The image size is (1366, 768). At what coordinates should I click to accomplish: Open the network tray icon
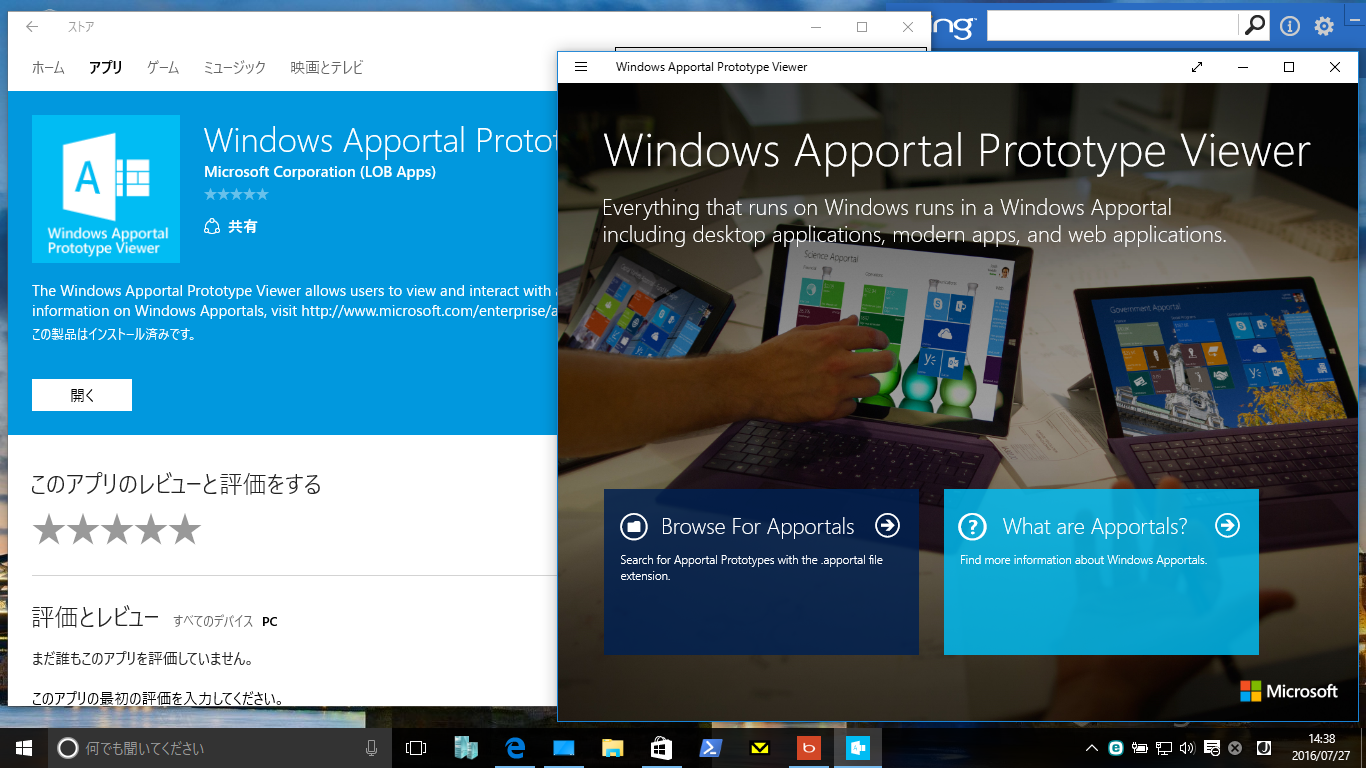[x=1164, y=748]
